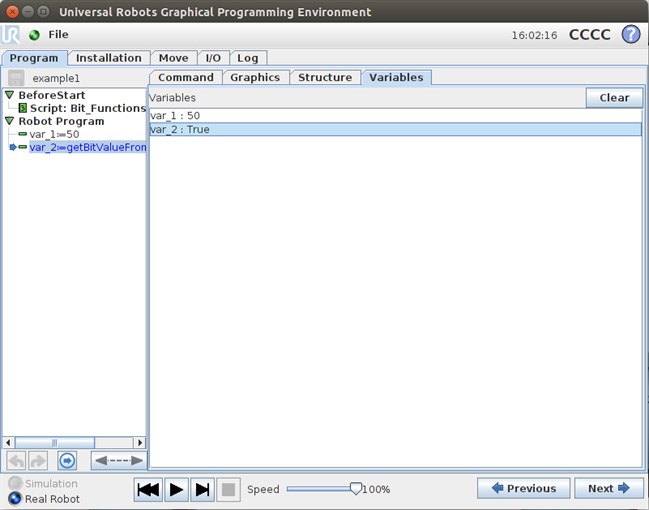The width and height of the screenshot is (649, 510).
Task: Click the Clear button
Action: 614,98
